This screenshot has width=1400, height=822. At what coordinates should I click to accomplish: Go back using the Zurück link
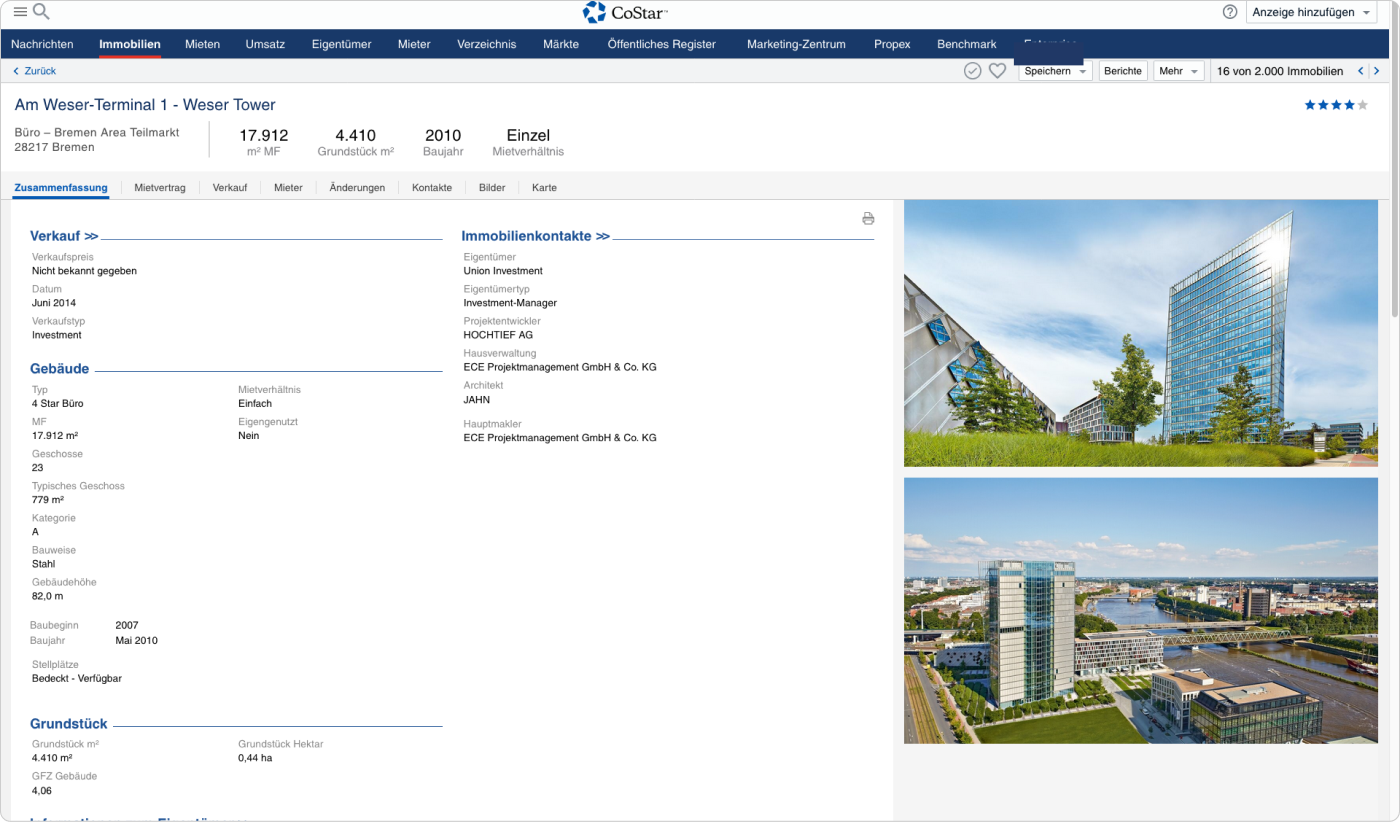tap(34, 71)
